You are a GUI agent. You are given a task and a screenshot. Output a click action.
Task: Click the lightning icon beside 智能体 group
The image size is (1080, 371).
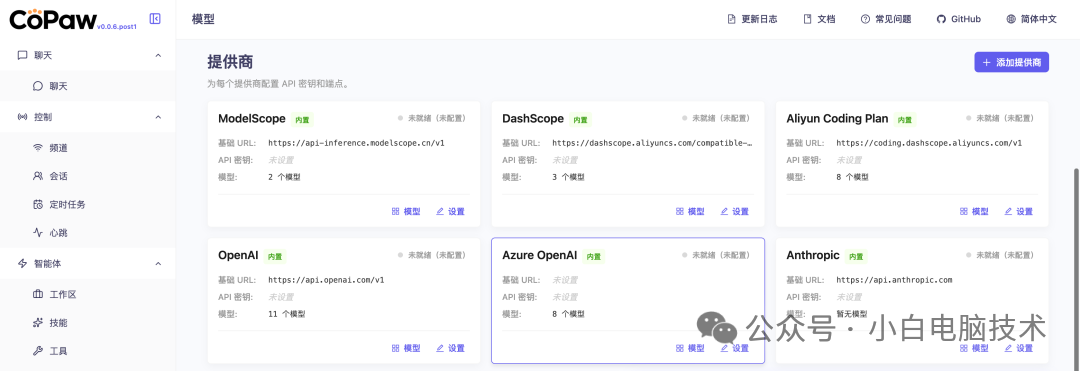coord(22,264)
